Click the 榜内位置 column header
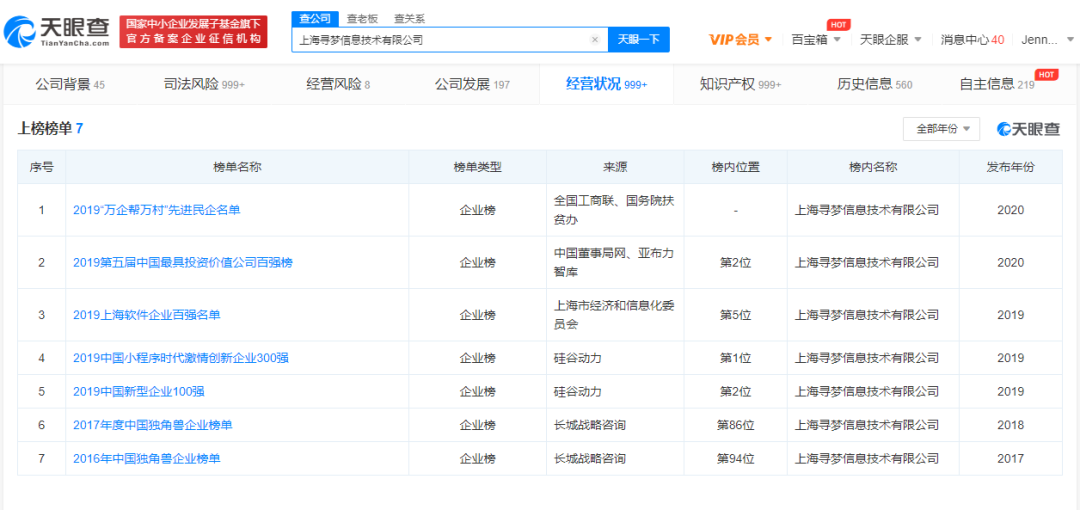Screen dimensions: 1080x510 [x=736, y=167]
